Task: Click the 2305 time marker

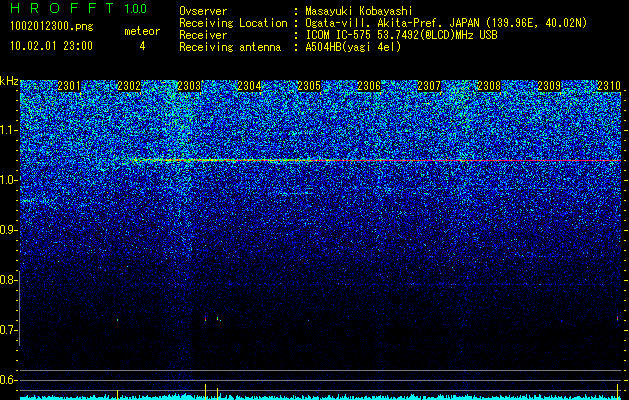Action: tap(309, 85)
